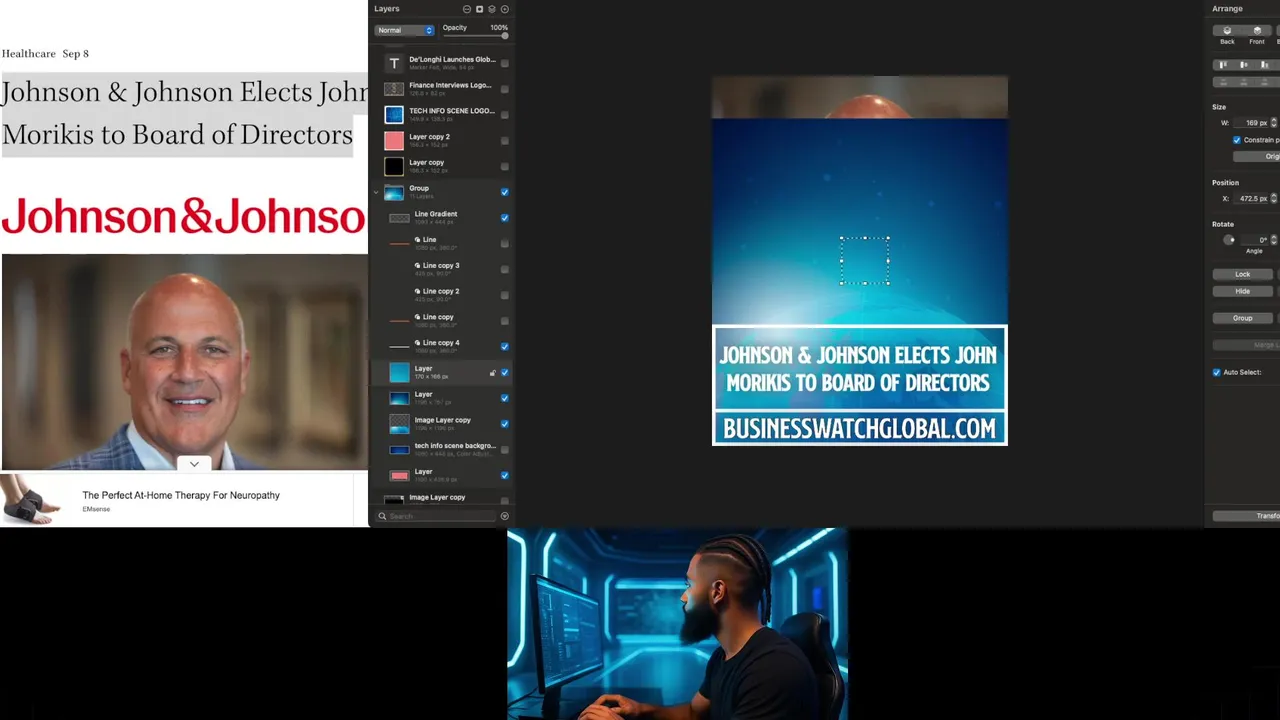Select the pink Layer copy 2 thumbnail
This screenshot has height=720, width=1280.
tap(394, 141)
